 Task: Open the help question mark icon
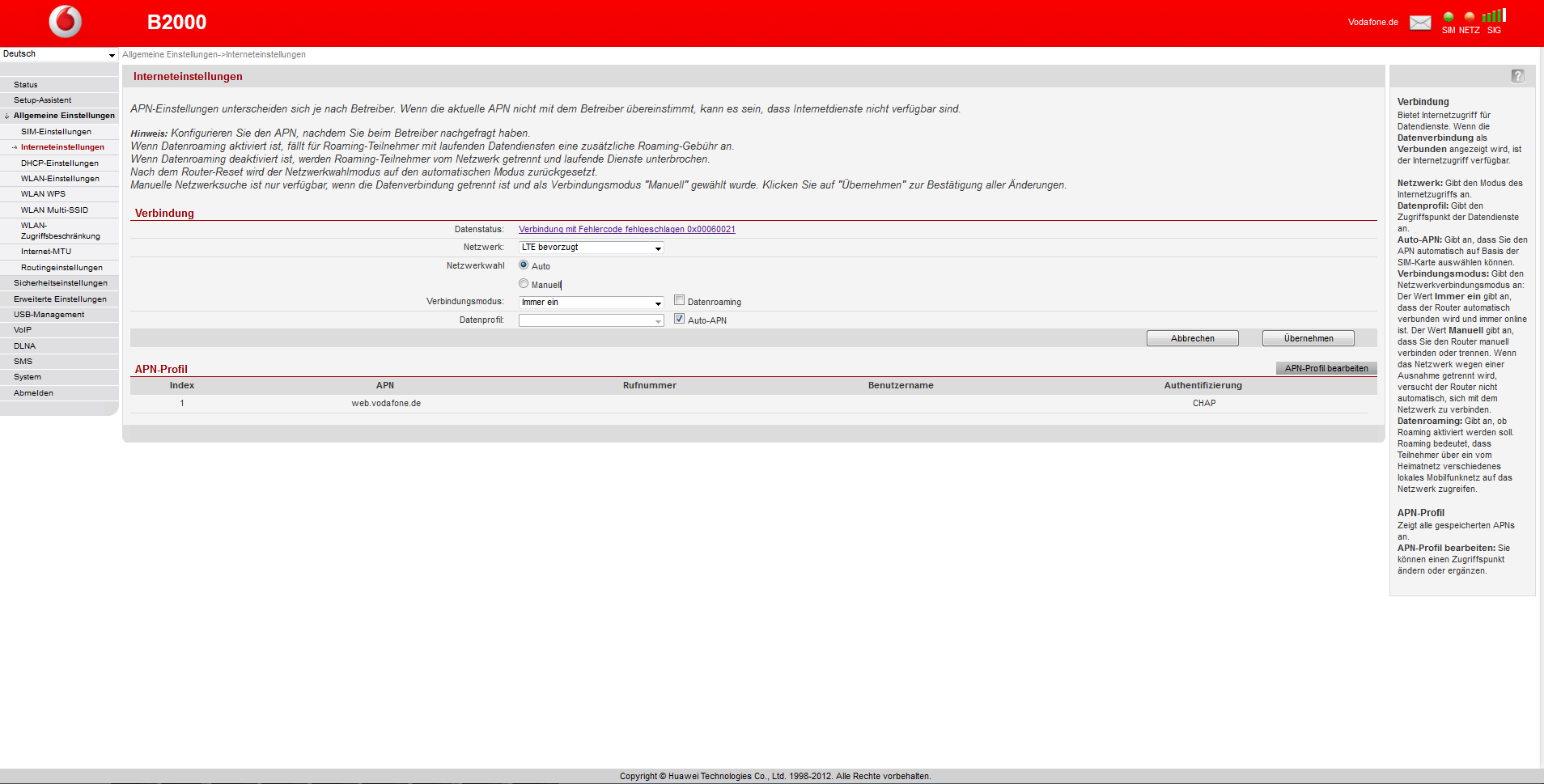tap(1518, 76)
